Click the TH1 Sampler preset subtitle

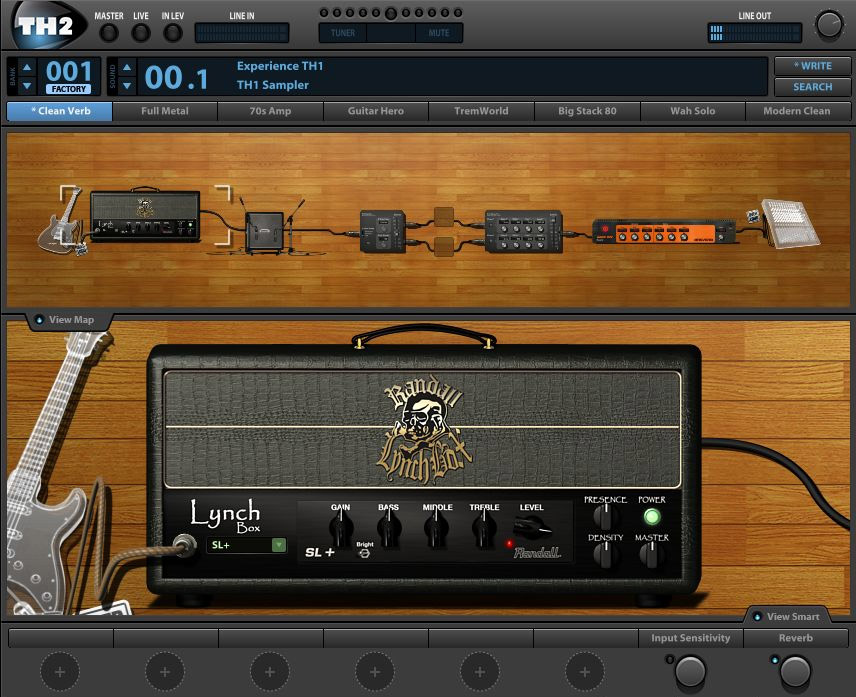point(272,85)
